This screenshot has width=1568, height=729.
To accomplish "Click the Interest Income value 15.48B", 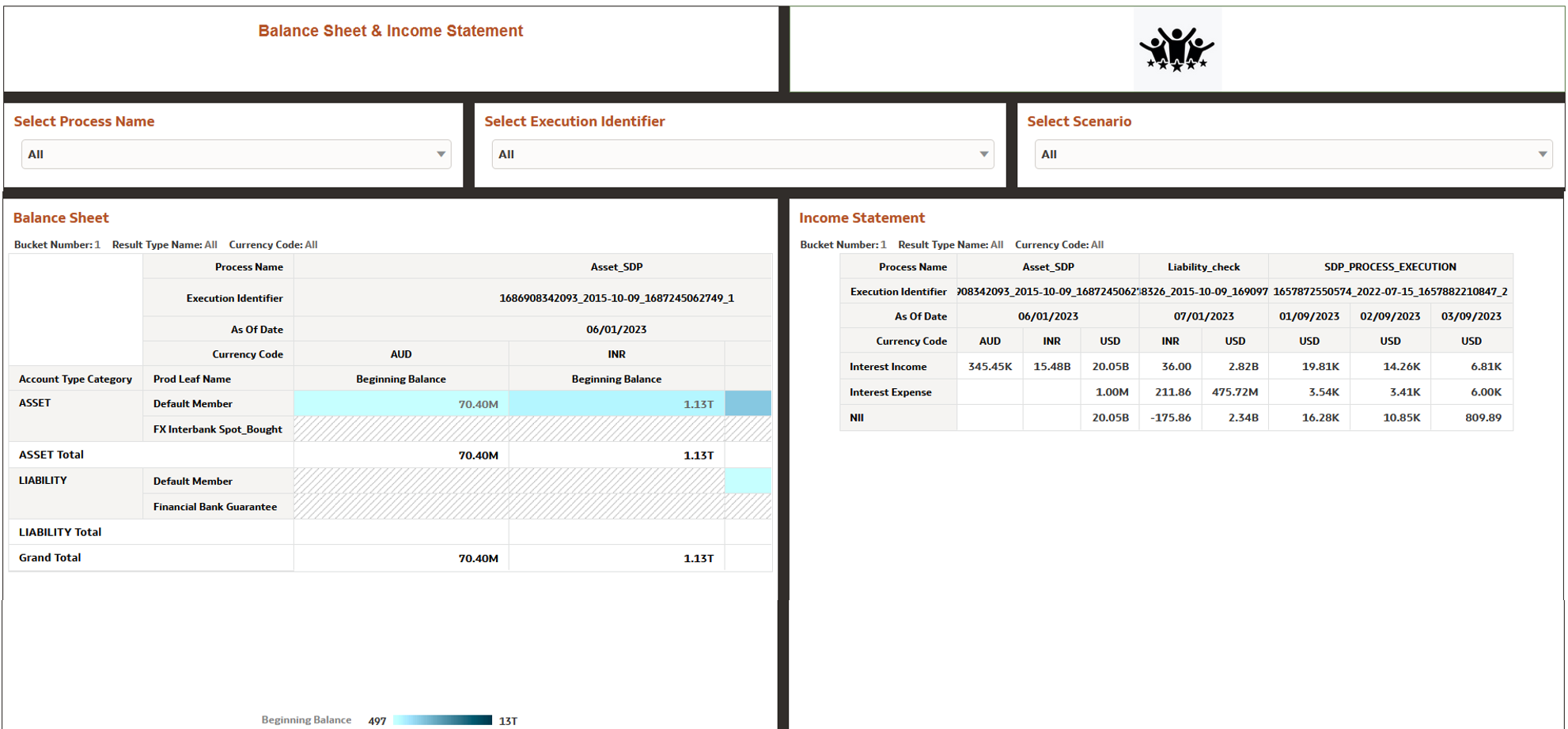I will (x=1051, y=366).
